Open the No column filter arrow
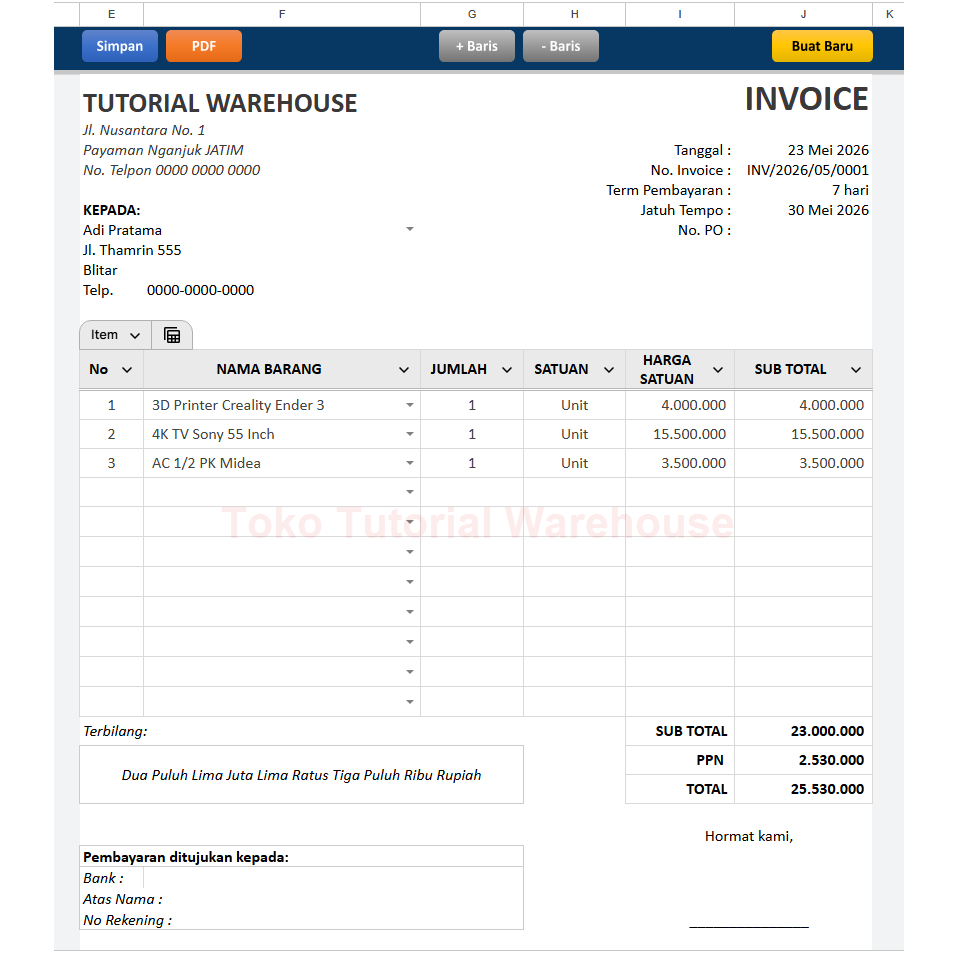The image size is (958, 958). (127, 370)
